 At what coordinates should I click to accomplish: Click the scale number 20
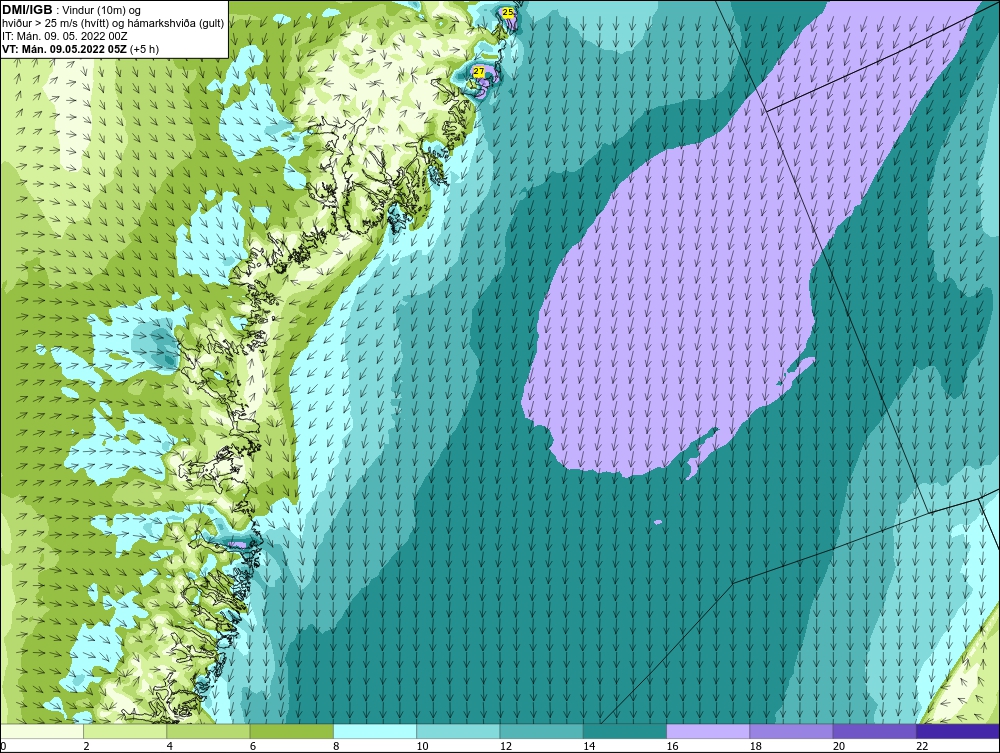pos(839,747)
